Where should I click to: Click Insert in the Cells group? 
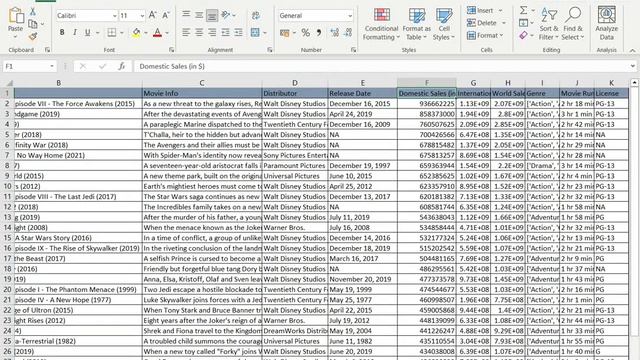pos(484,10)
